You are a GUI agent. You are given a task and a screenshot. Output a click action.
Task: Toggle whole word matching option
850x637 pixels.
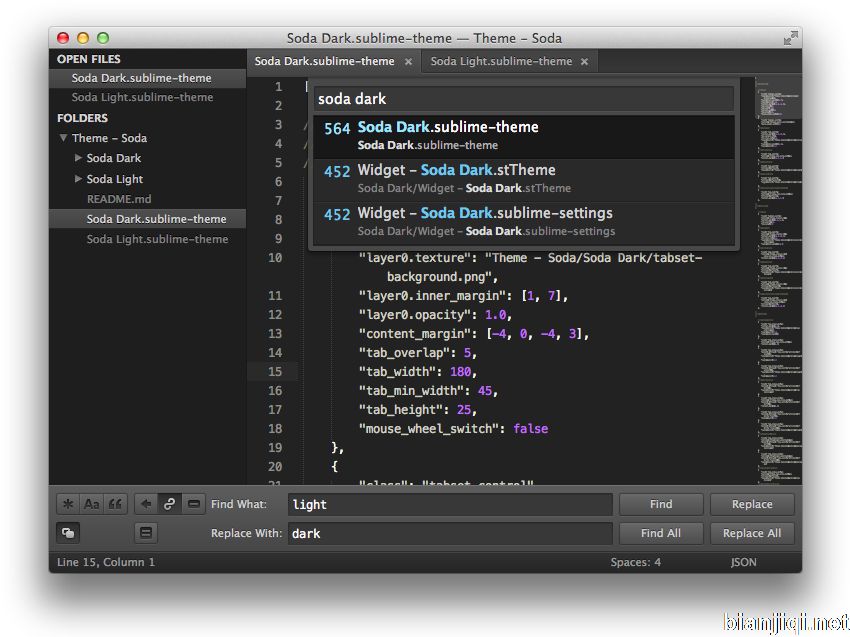(x=115, y=504)
